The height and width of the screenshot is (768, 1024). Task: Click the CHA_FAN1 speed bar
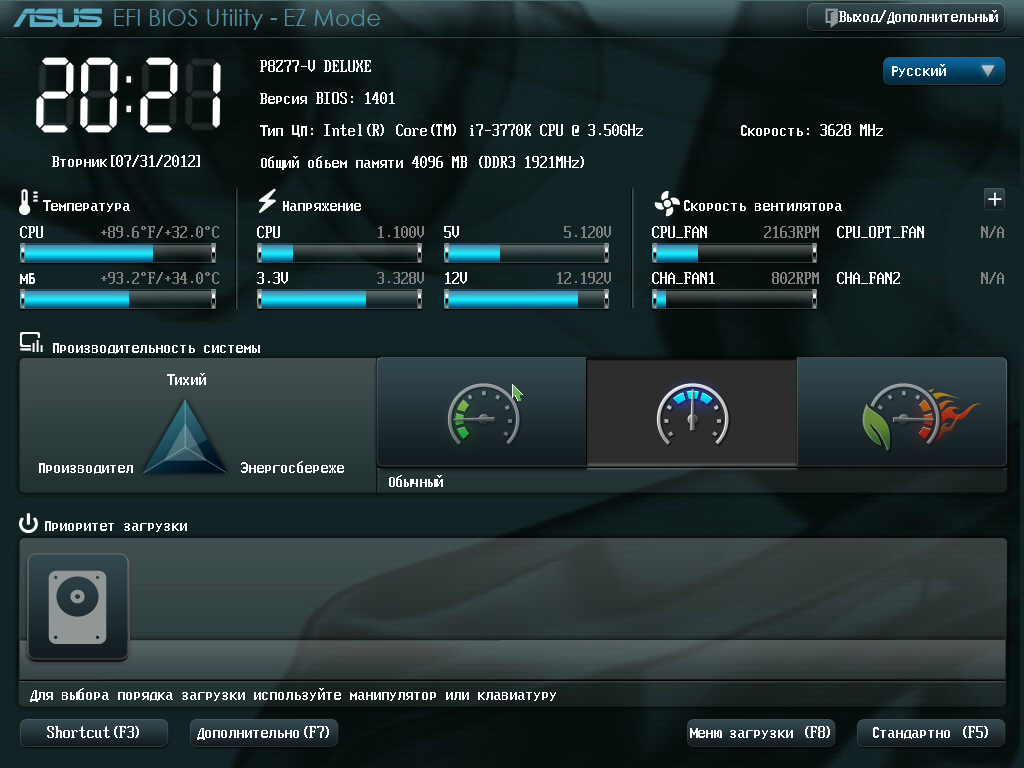click(734, 299)
